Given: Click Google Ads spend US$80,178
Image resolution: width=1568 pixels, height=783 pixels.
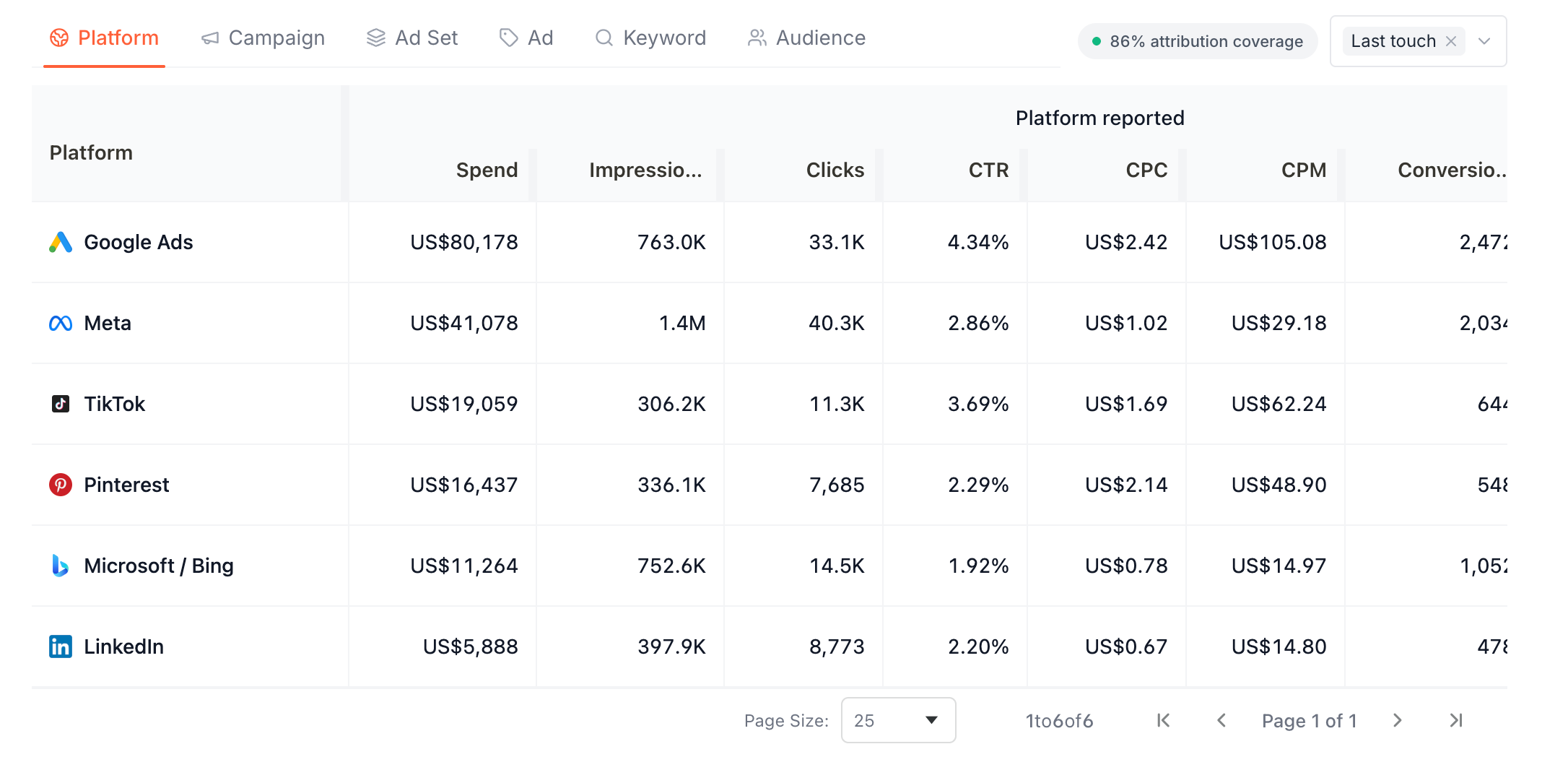Looking at the screenshot, I should tap(464, 242).
